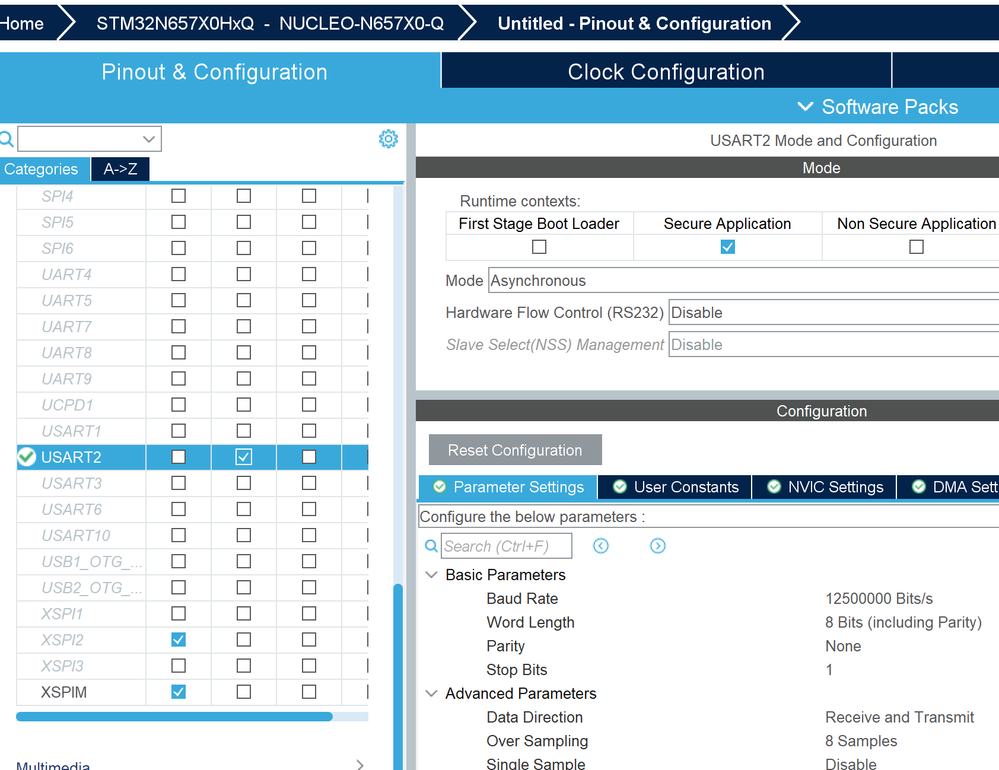Click the Reset Configuration button

point(515,450)
